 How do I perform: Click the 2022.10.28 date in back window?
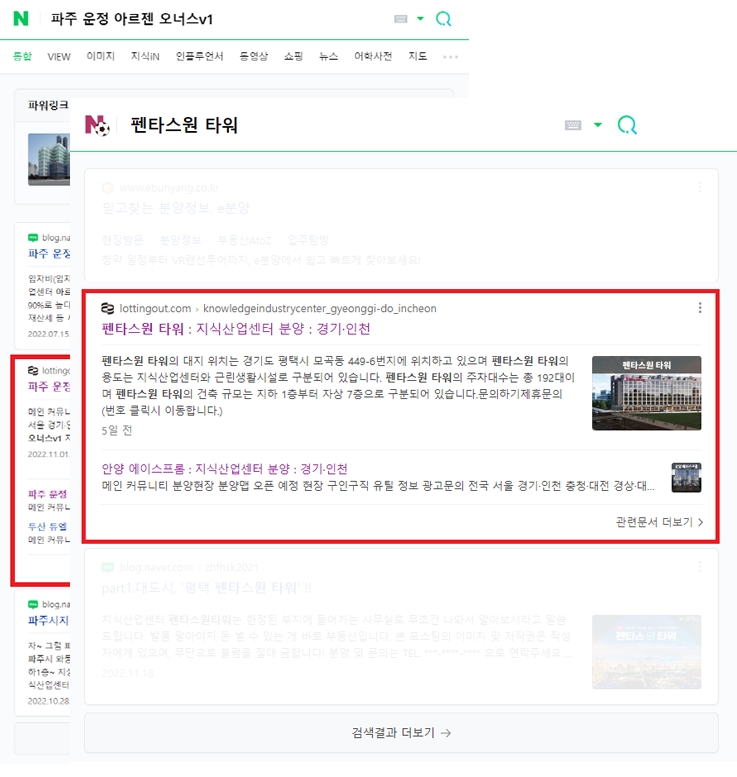pos(49,701)
